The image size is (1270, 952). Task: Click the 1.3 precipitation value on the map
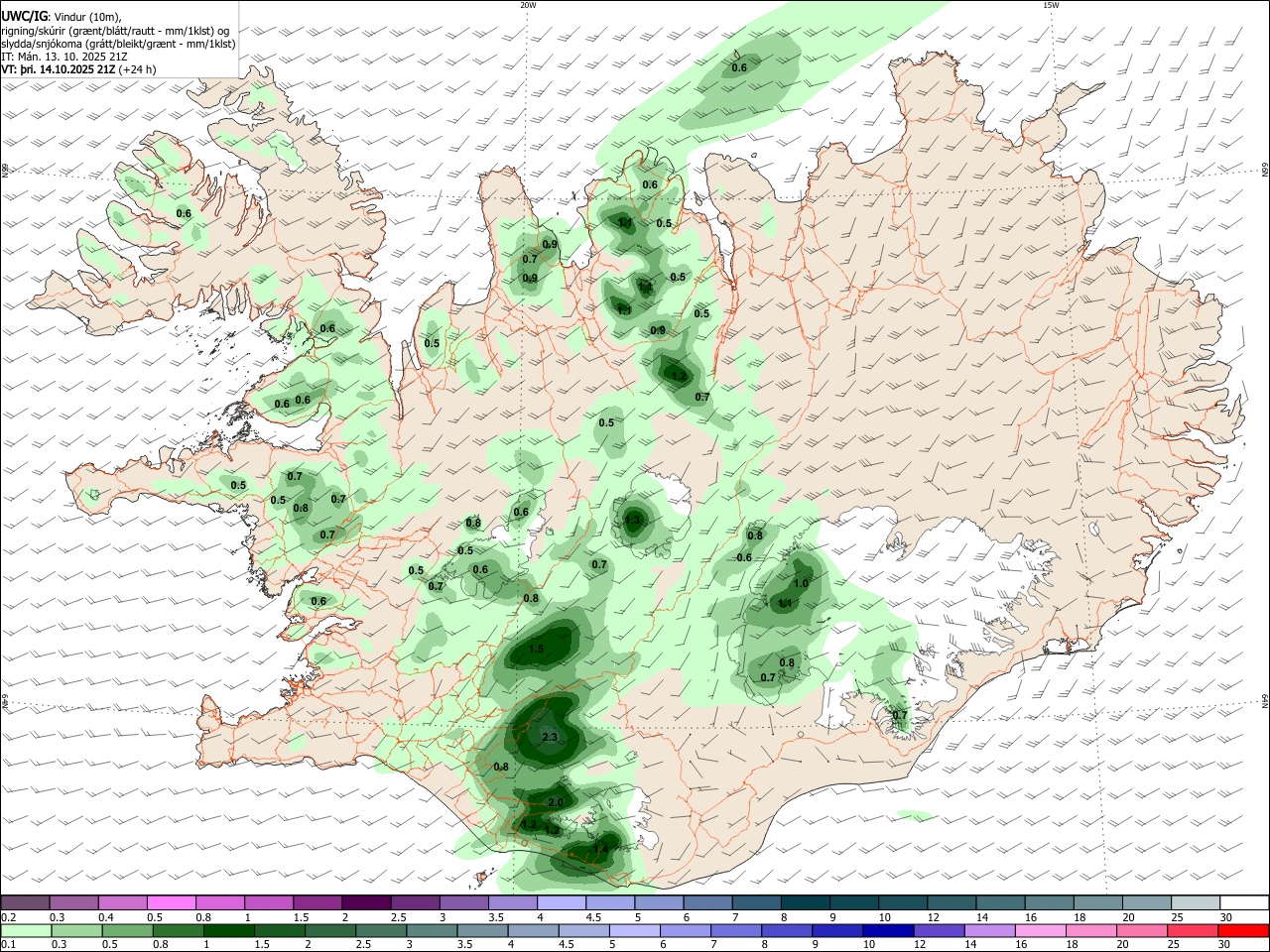633,520
